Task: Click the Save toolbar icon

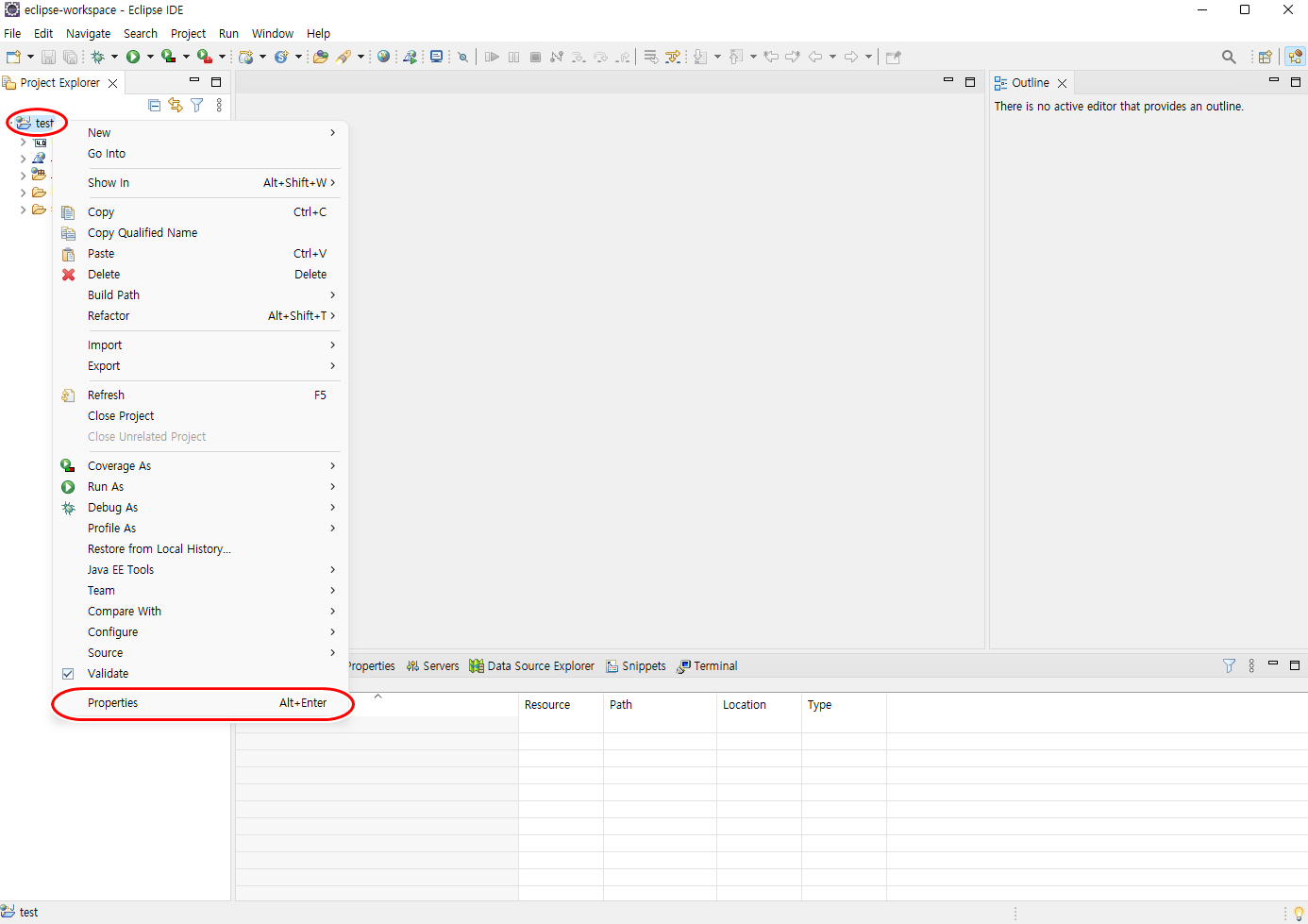Action: [49, 57]
